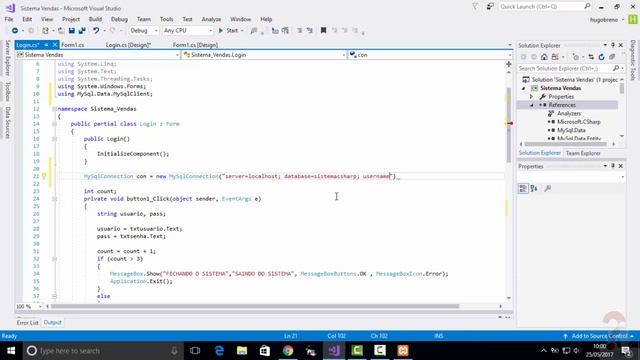Viewport: 640px width, 360px height.
Task: Open the Sistema_Vendas.Login type dropdown
Action: coord(264,55)
